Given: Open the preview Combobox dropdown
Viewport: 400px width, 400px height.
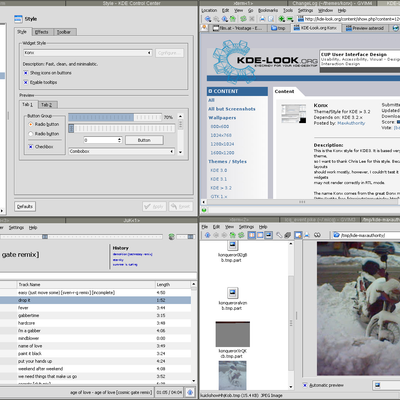Looking at the screenshot, I should 122,151.
